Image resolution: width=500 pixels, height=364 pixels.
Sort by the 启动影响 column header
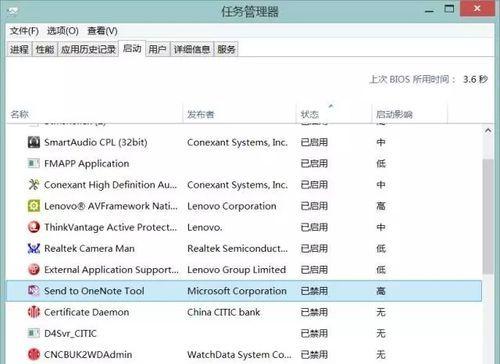pyautogui.click(x=409, y=114)
